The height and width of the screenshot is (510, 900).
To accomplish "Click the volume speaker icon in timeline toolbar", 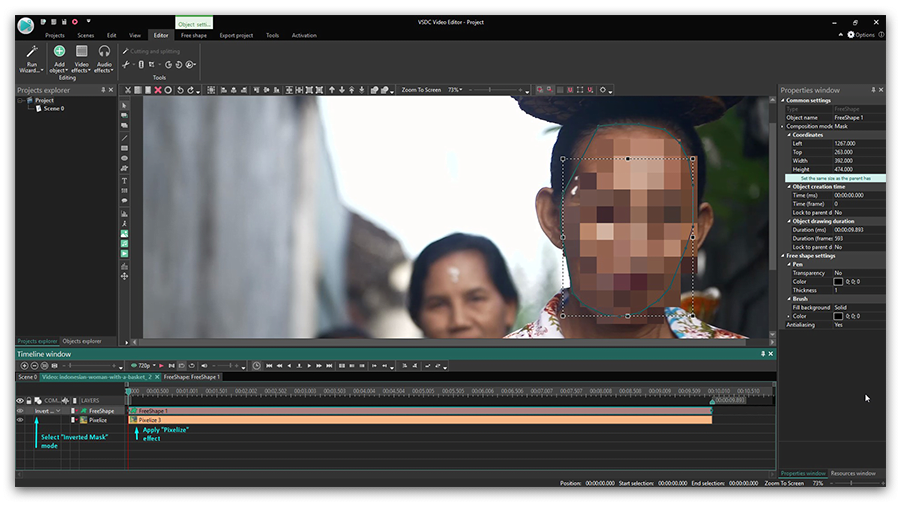I will [x=204, y=365].
